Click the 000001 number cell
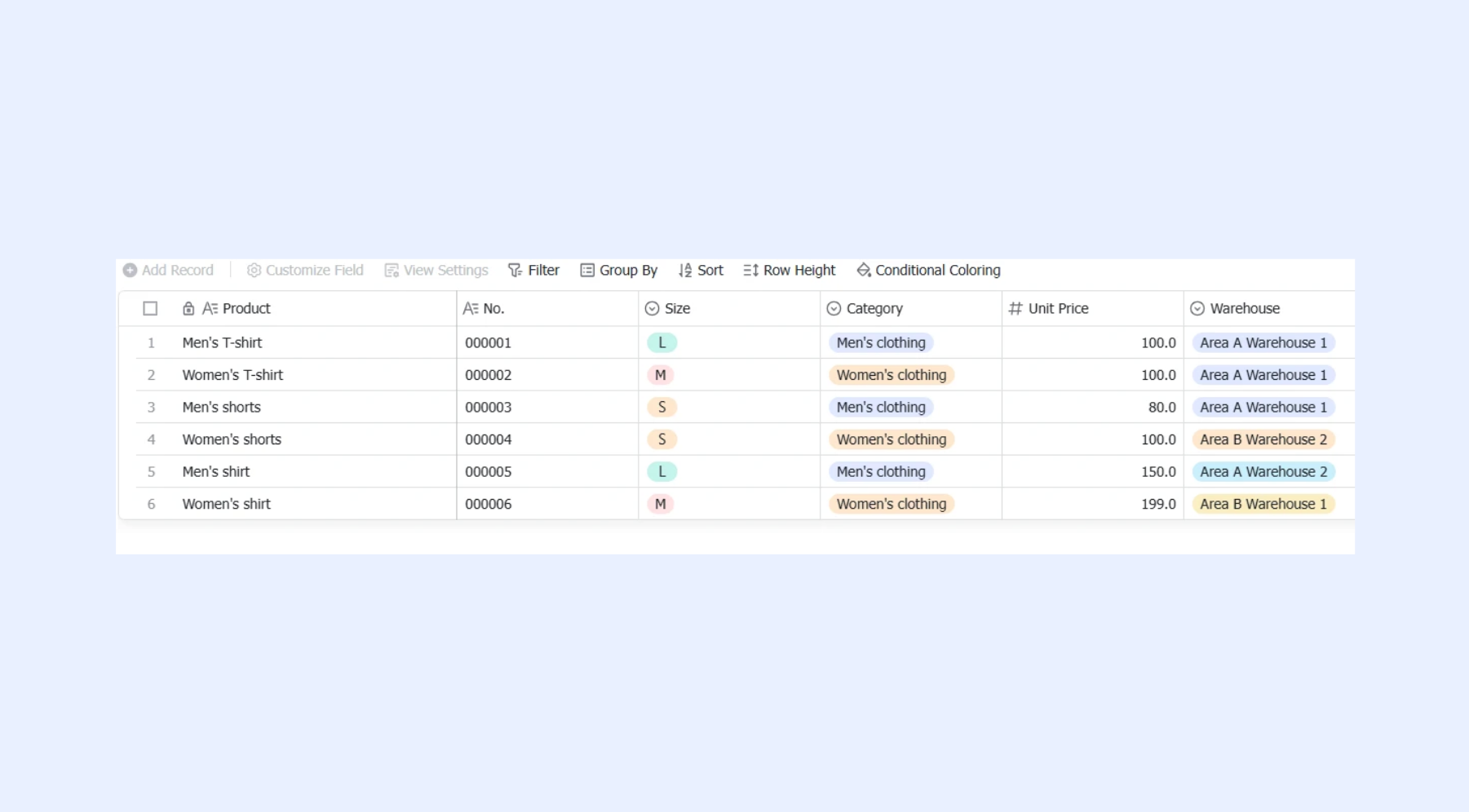The width and height of the screenshot is (1469, 812). 547,342
